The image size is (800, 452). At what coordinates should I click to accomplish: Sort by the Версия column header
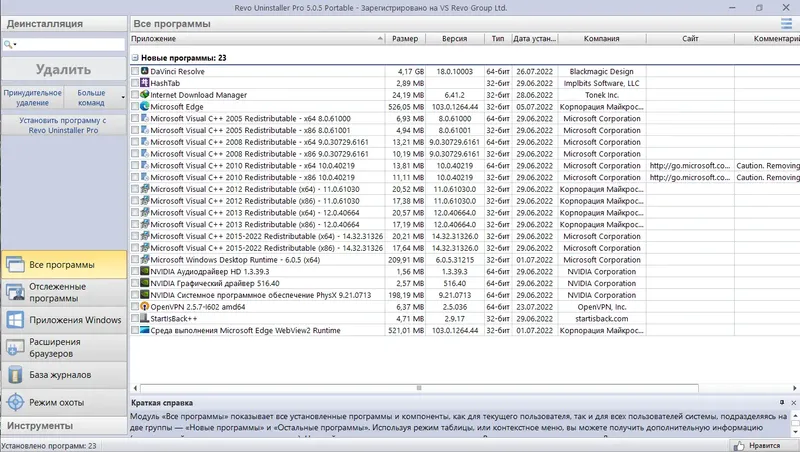pos(455,39)
